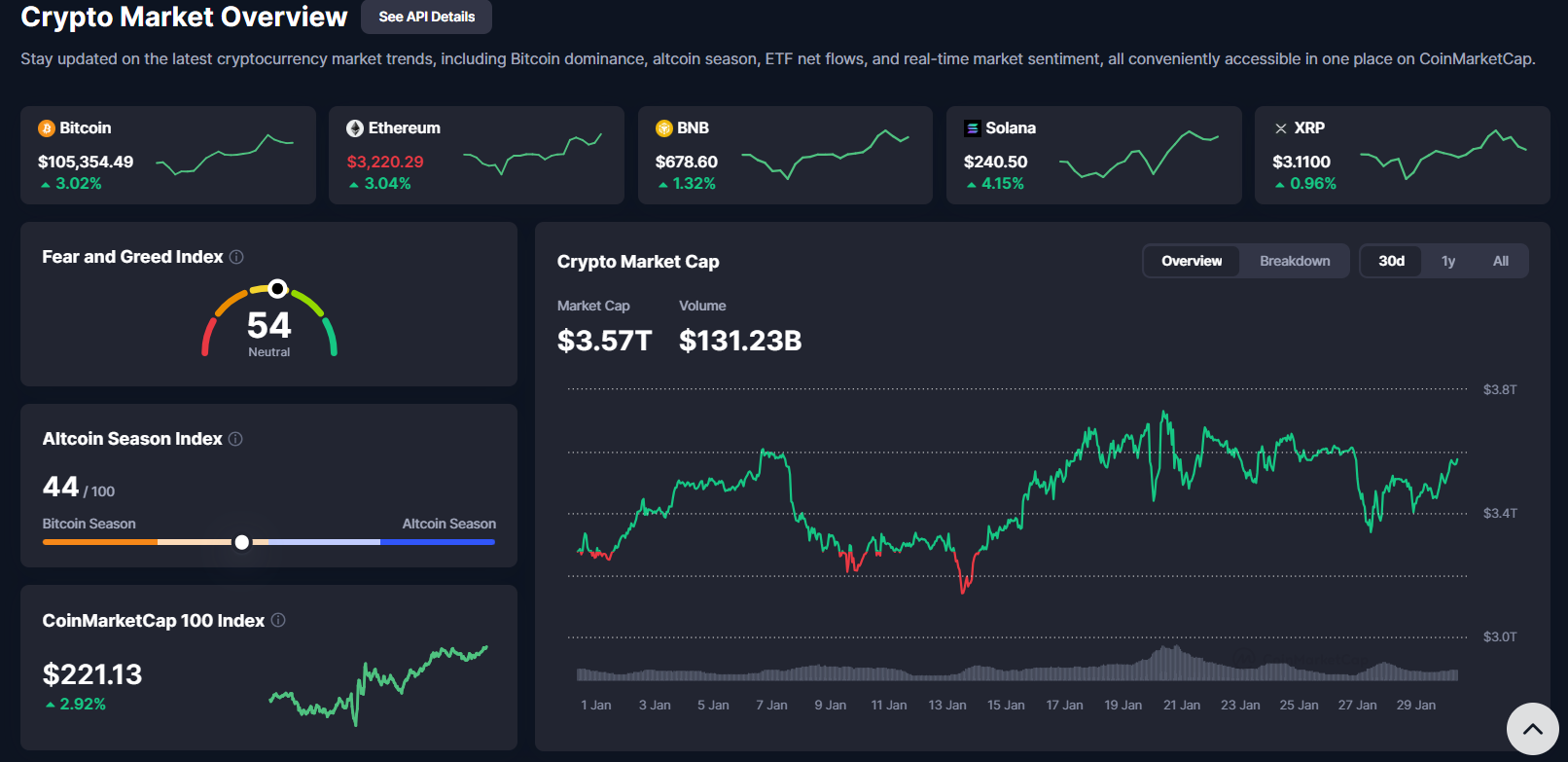
Task: Click the Altcoin Season slider handle
Action: (242, 542)
